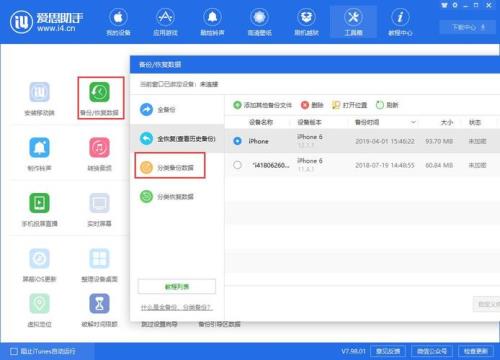Open the 刷机越狱 flash and jailbreak section

306,22
